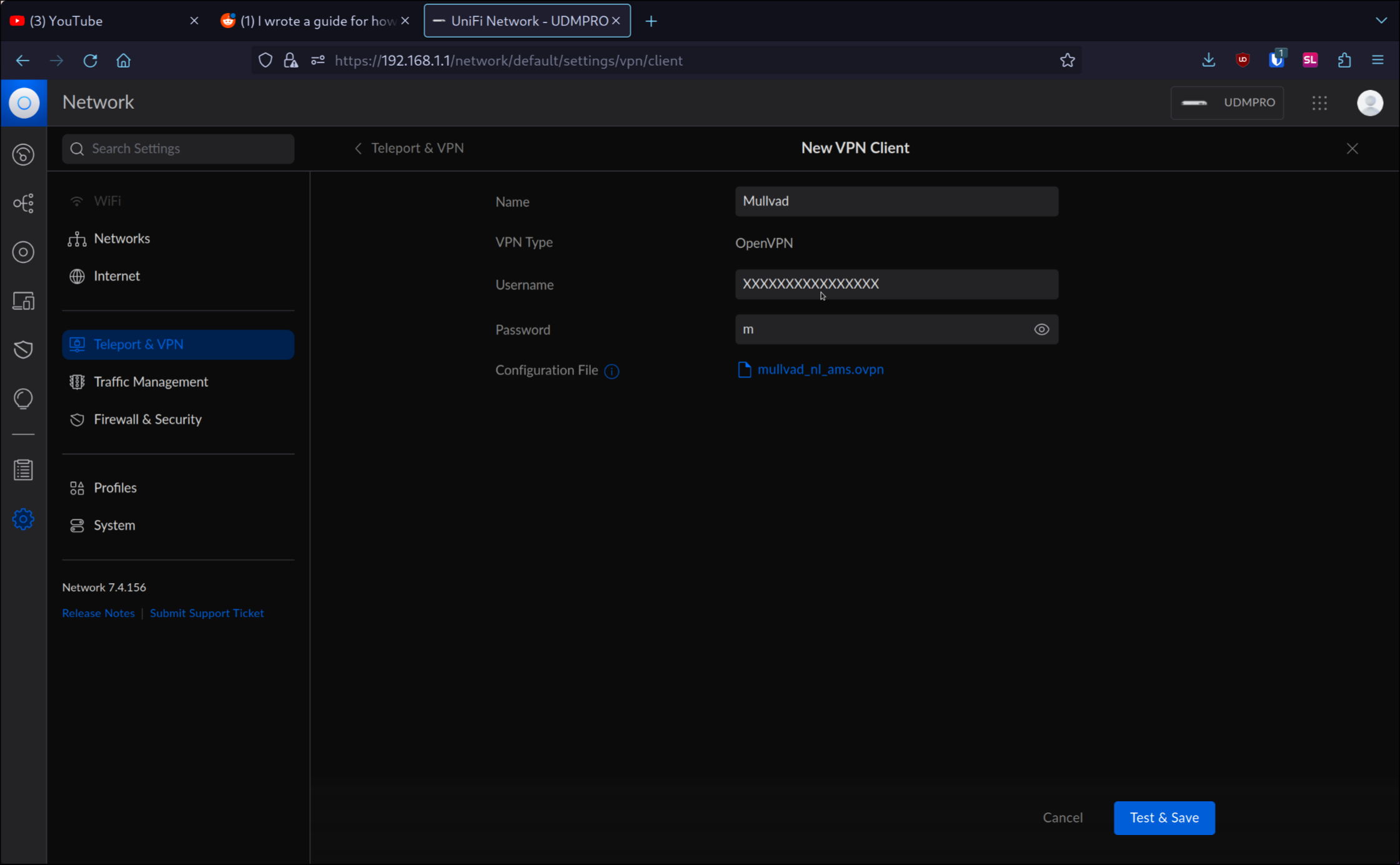Click the Test & Save button
This screenshot has width=1400, height=865.
(x=1164, y=817)
